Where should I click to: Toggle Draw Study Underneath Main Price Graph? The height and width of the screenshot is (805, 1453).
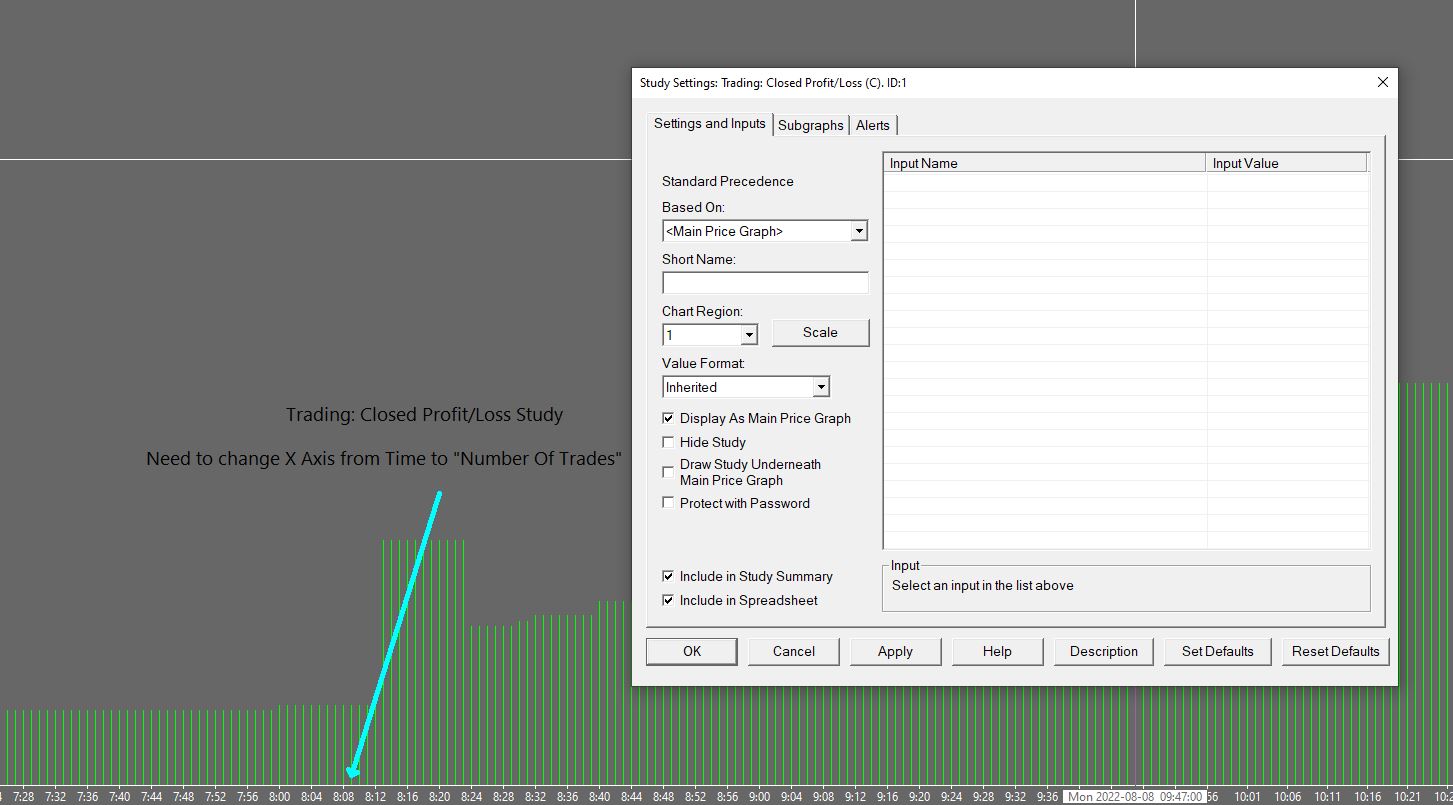click(x=668, y=472)
